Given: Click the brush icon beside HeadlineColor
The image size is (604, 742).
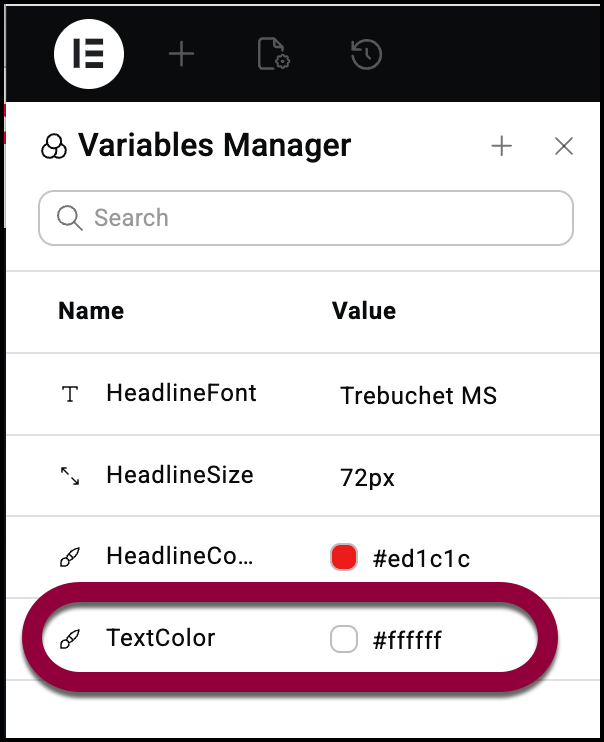Looking at the screenshot, I should coord(69,558).
